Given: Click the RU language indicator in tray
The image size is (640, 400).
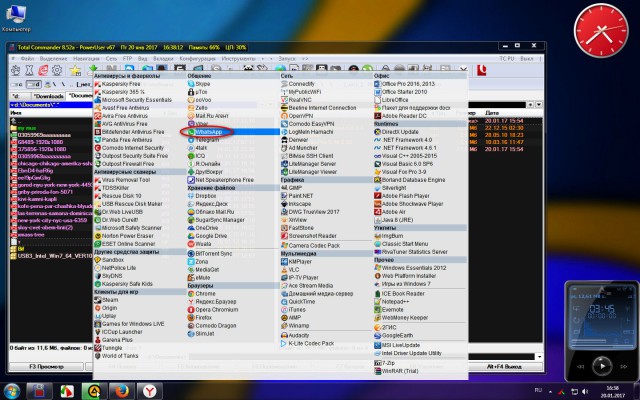Looking at the screenshot, I should pos(538,391).
